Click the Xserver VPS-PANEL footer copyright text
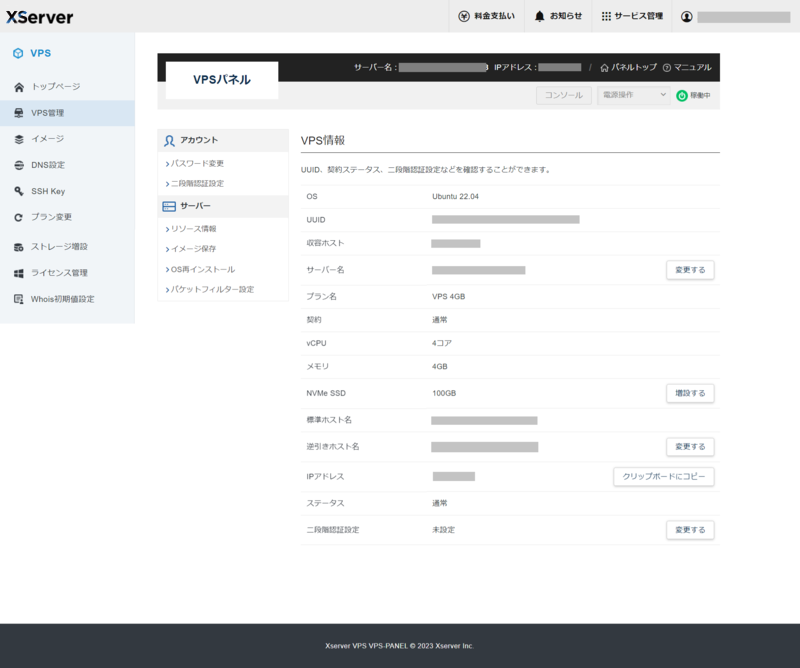 399,646
